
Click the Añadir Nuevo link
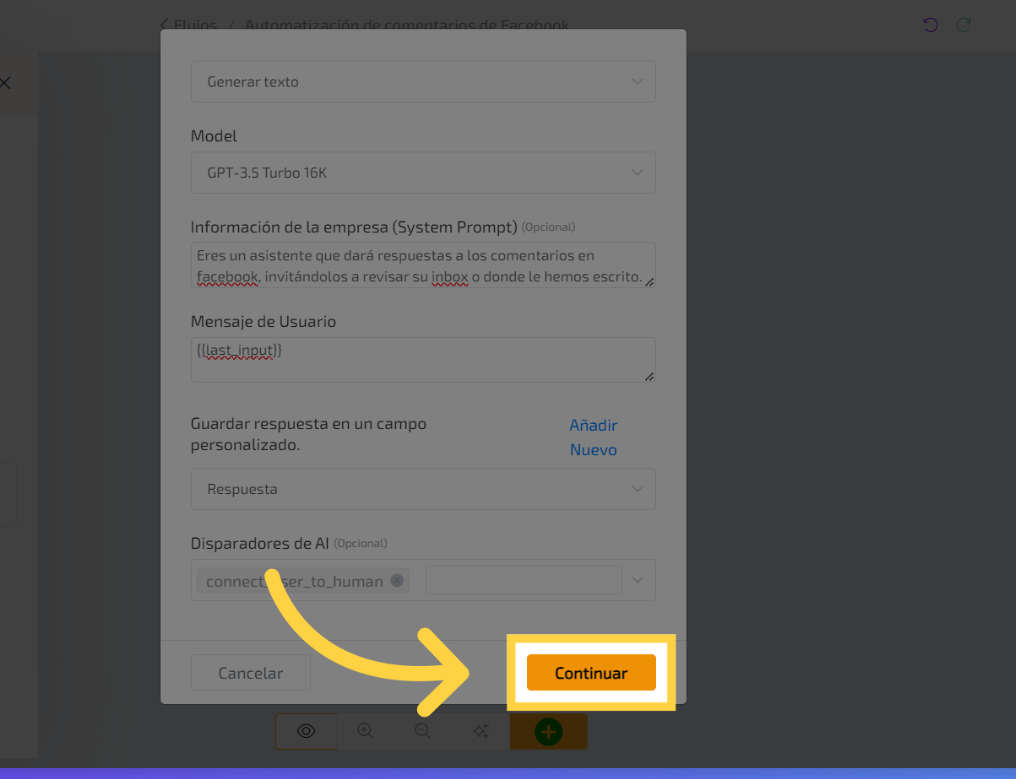coord(593,437)
